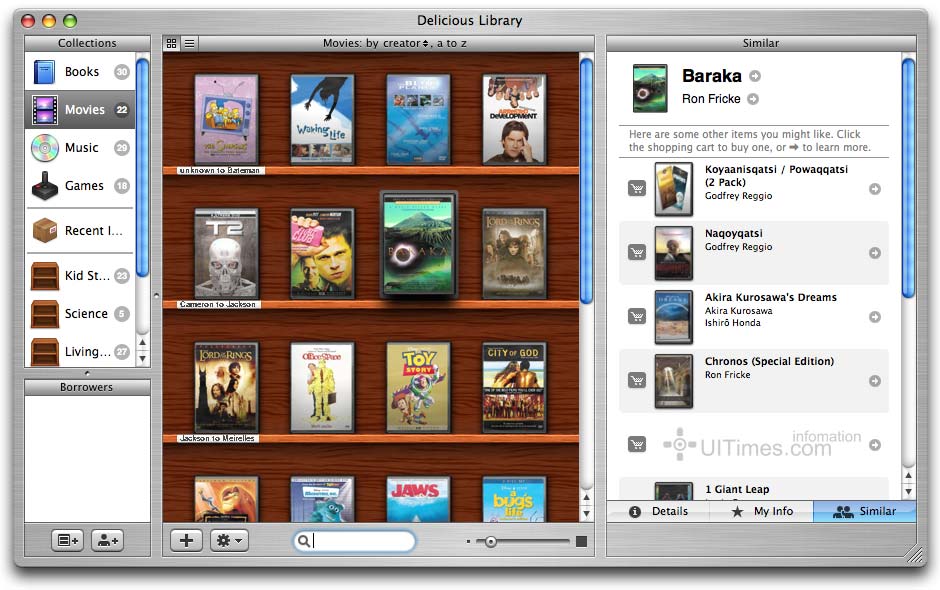Set cover size to smallest

tap(468, 541)
